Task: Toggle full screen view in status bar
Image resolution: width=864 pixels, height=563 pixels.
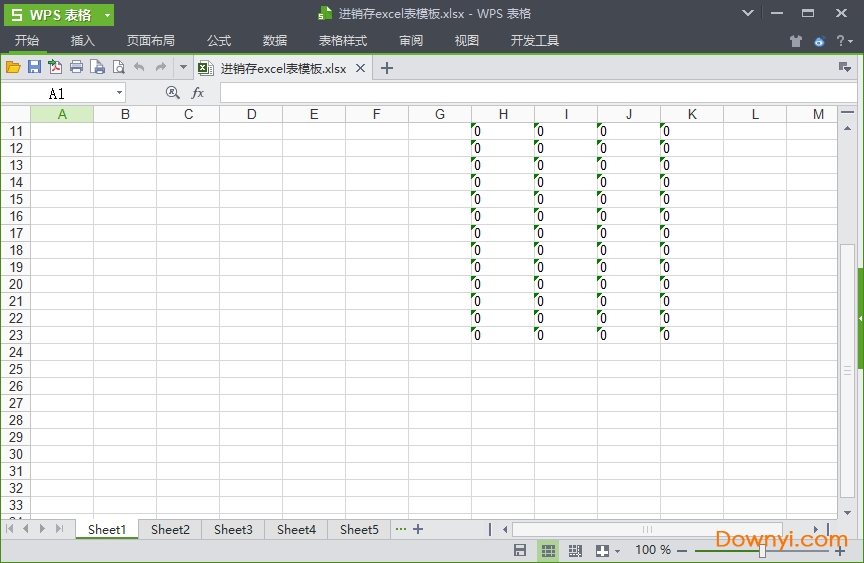Action: tap(603, 550)
